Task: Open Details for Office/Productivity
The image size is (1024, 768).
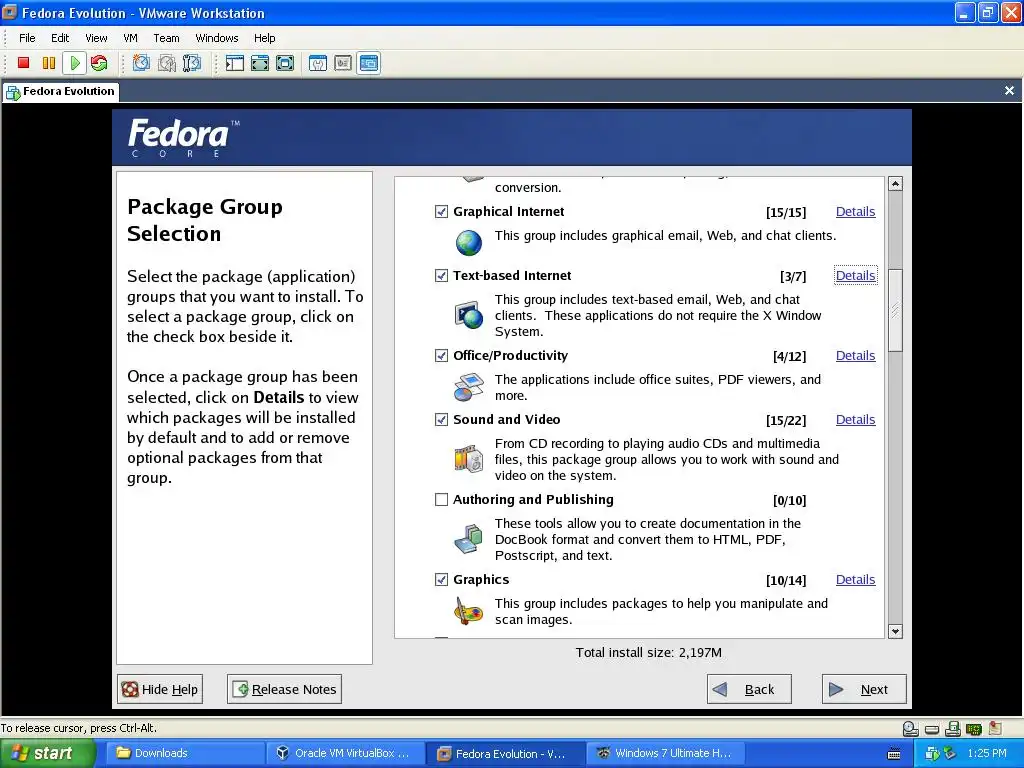Action: click(856, 355)
